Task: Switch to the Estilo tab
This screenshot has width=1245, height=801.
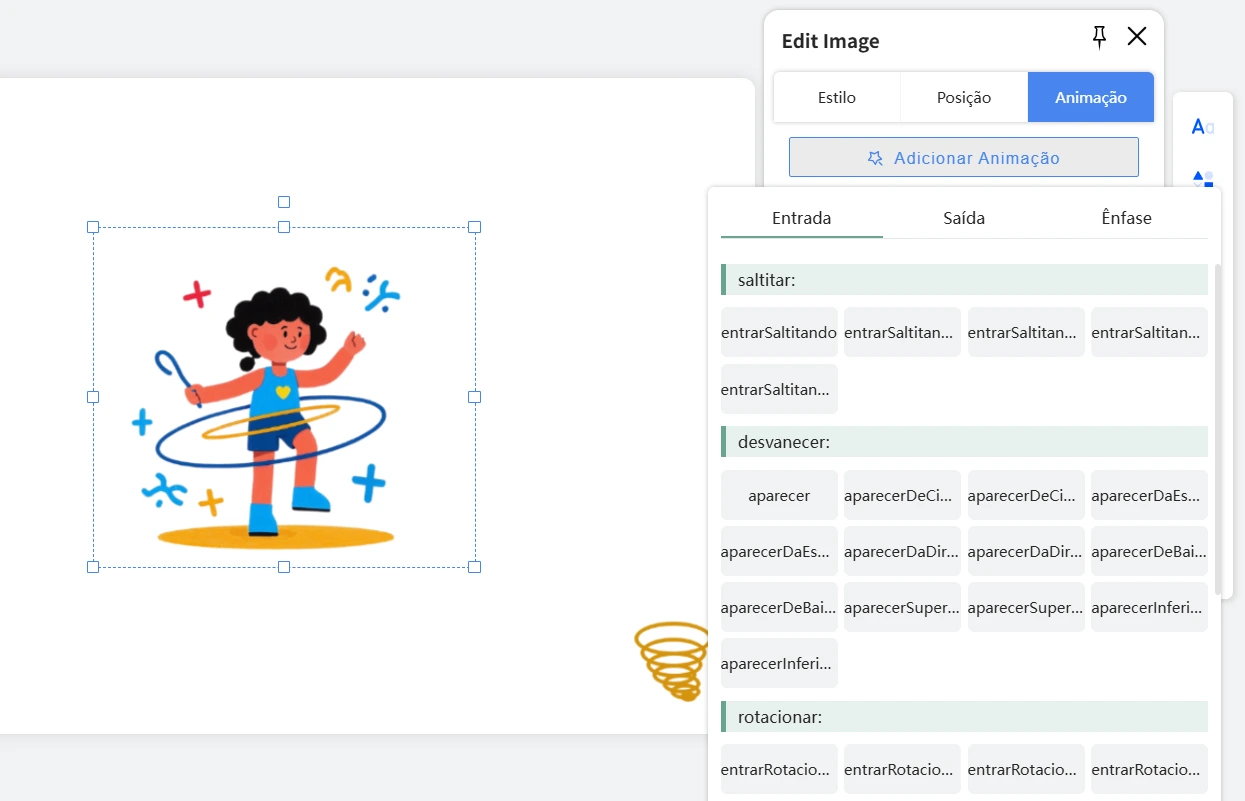Action: [x=837, y=97]
